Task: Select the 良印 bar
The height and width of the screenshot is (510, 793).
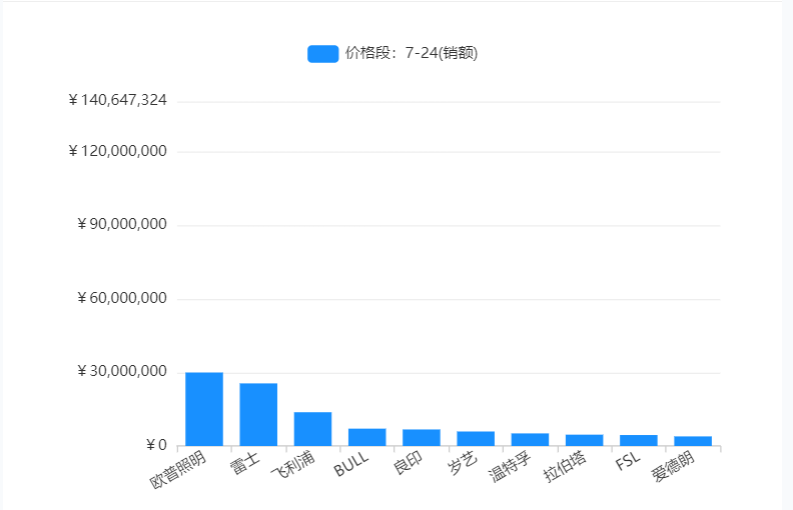Action: click(x=421, y=437)
